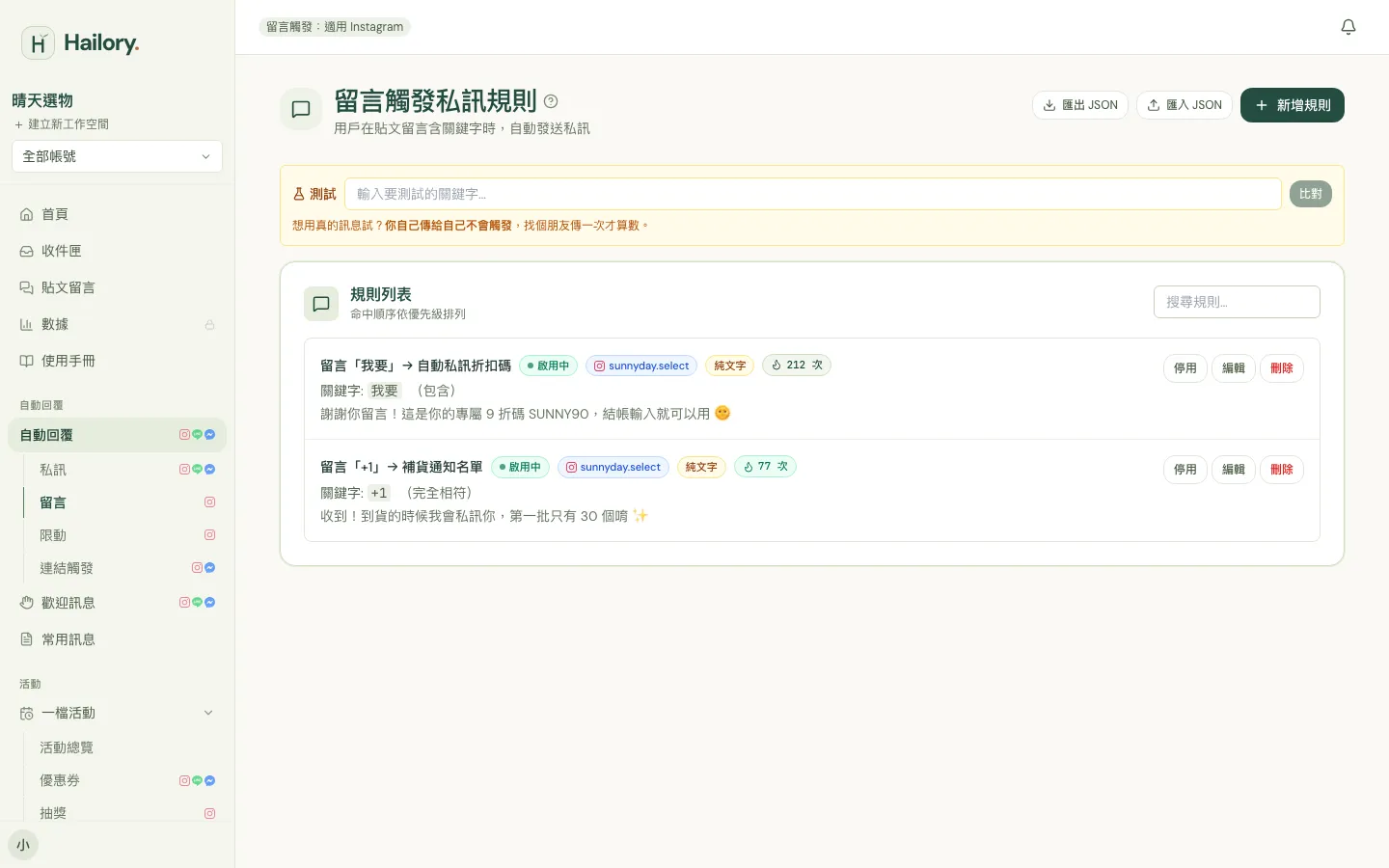Click the flask icon beside 測試

(299, 194)
